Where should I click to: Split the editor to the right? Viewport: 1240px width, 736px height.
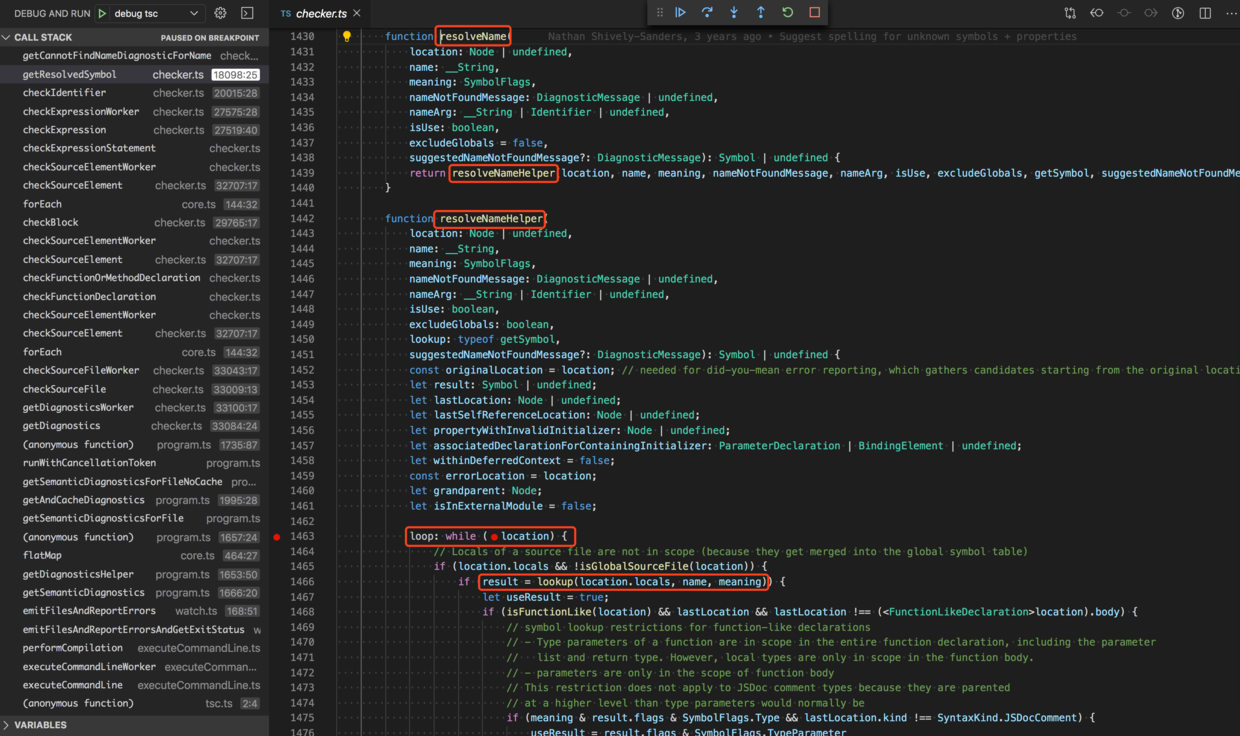pos(1205,14)
